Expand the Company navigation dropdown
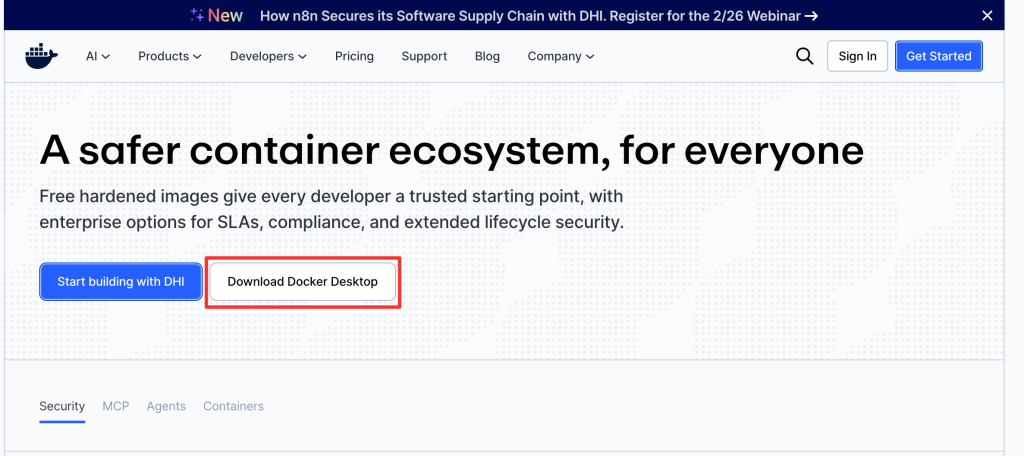The height and width of the screenshot is (456, 1024). pyautogui.click(x=561, y=56)
